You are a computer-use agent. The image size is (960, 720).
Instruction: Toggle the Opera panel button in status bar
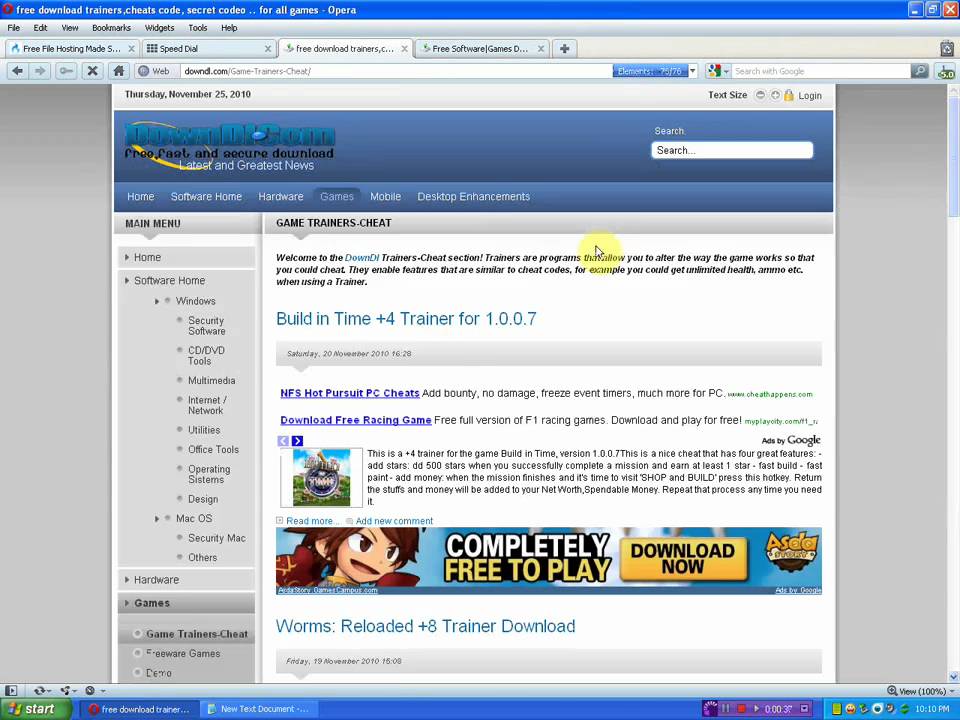[x=10, y=691]
